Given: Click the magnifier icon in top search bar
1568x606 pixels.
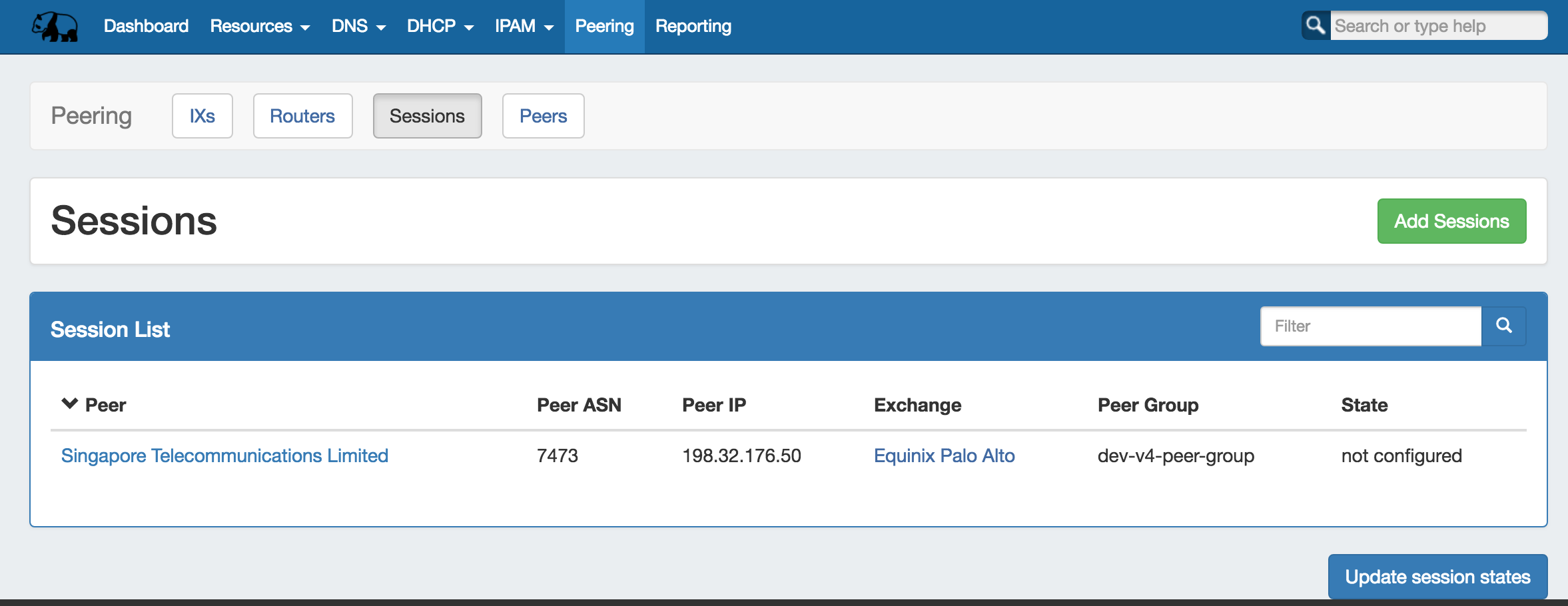Looking at the screenshot, I should tap(1316, 26).
